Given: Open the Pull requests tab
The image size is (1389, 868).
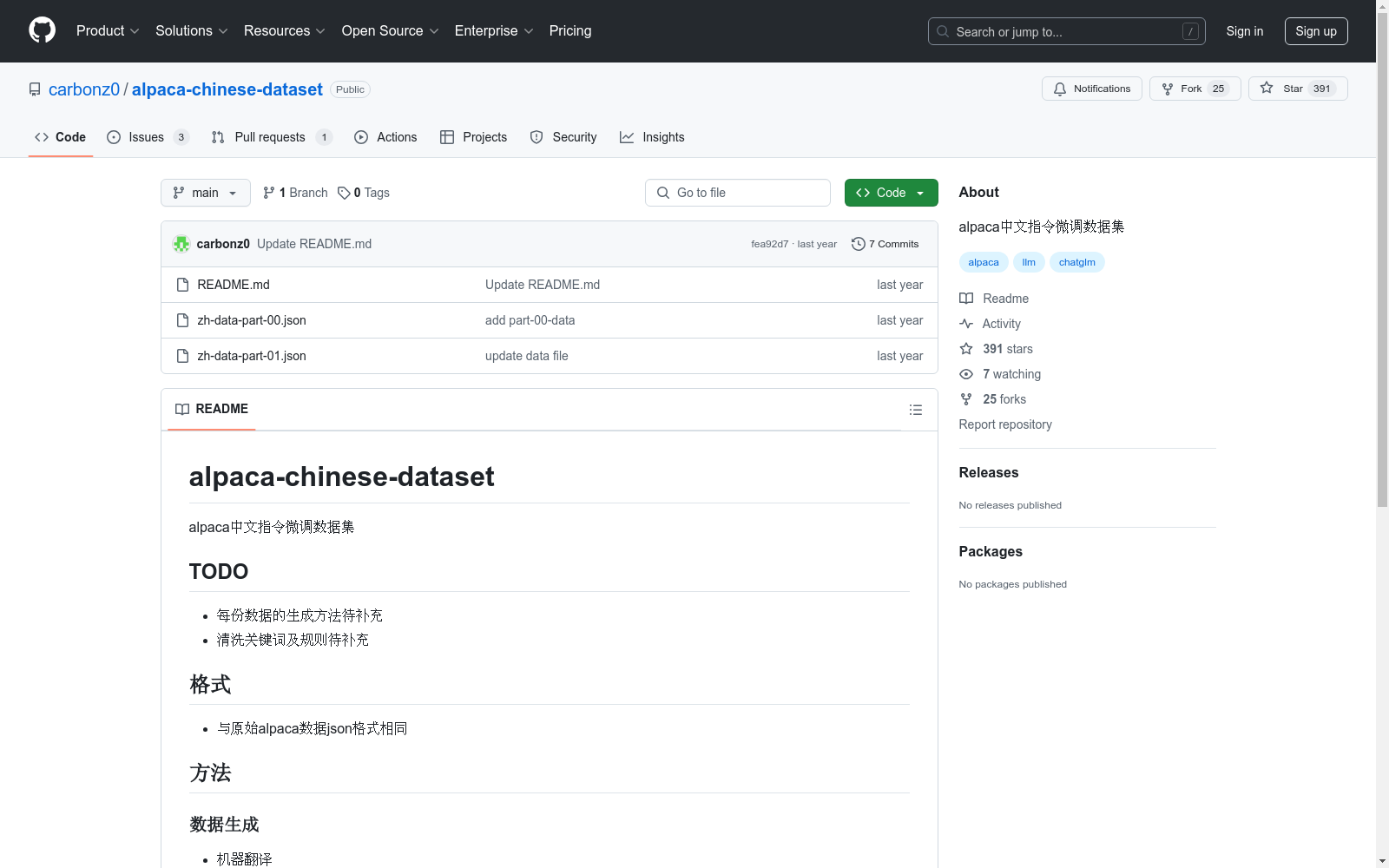Looking at the screenshot, I should point(272,137).
